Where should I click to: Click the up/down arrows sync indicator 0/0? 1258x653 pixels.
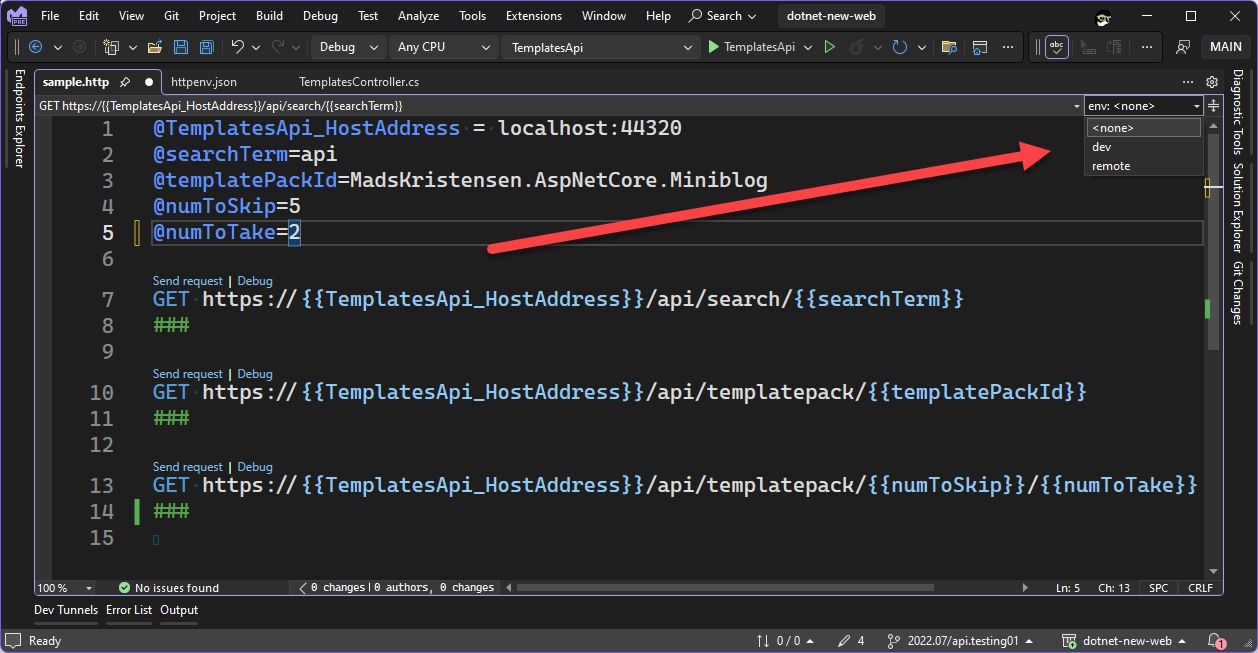784,641
